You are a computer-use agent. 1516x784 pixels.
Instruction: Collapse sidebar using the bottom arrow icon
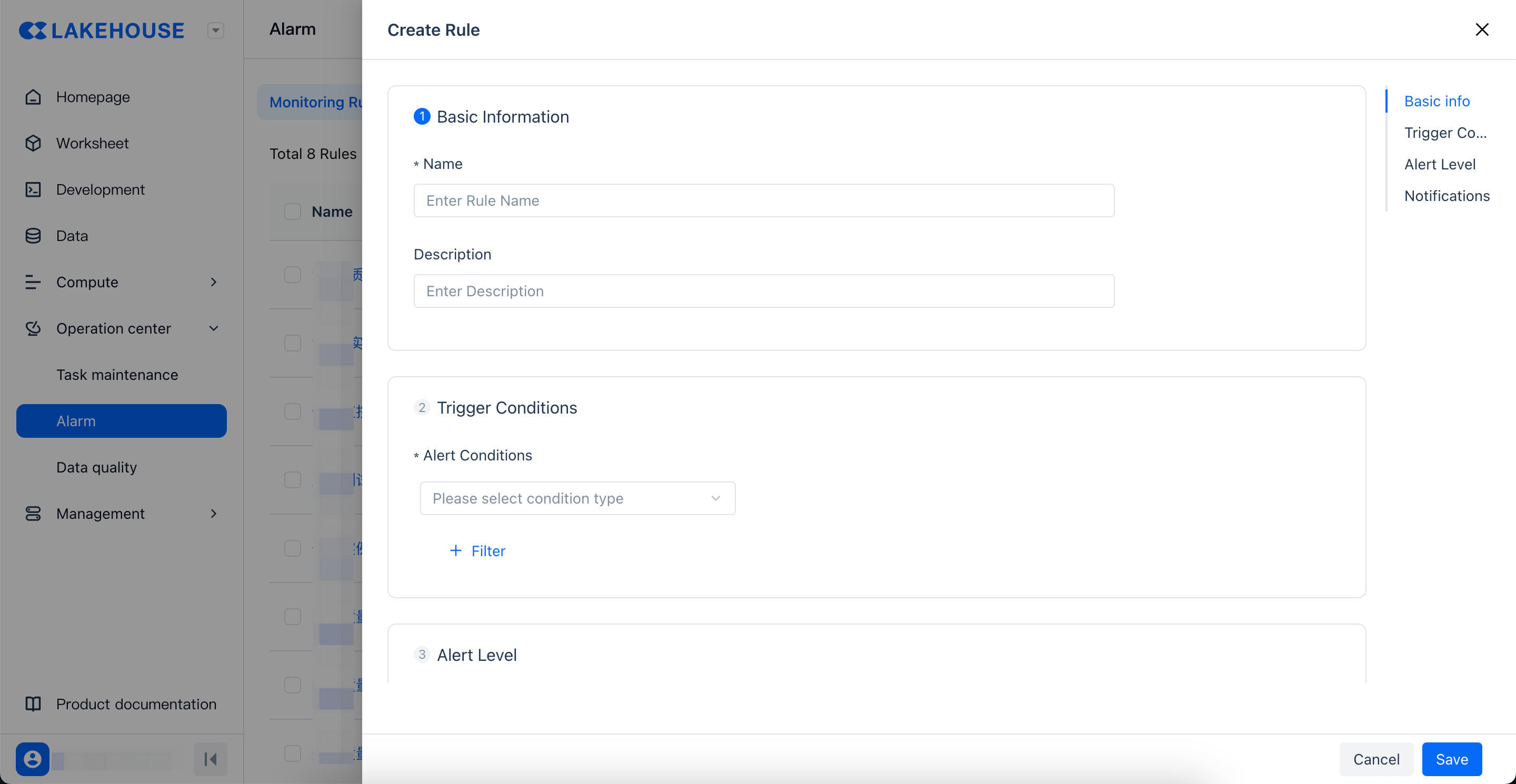pos(210,759)
